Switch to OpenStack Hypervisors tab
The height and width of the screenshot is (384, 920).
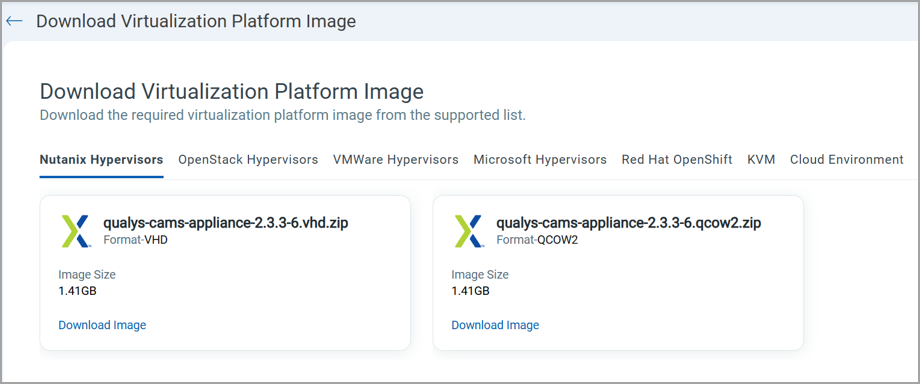[248, 160]
